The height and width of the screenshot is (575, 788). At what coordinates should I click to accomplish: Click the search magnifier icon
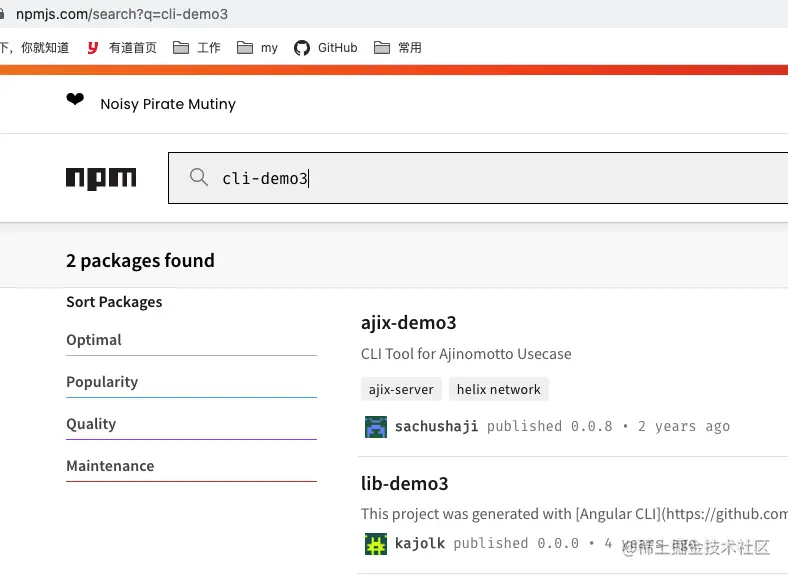[x=199, y=177]
